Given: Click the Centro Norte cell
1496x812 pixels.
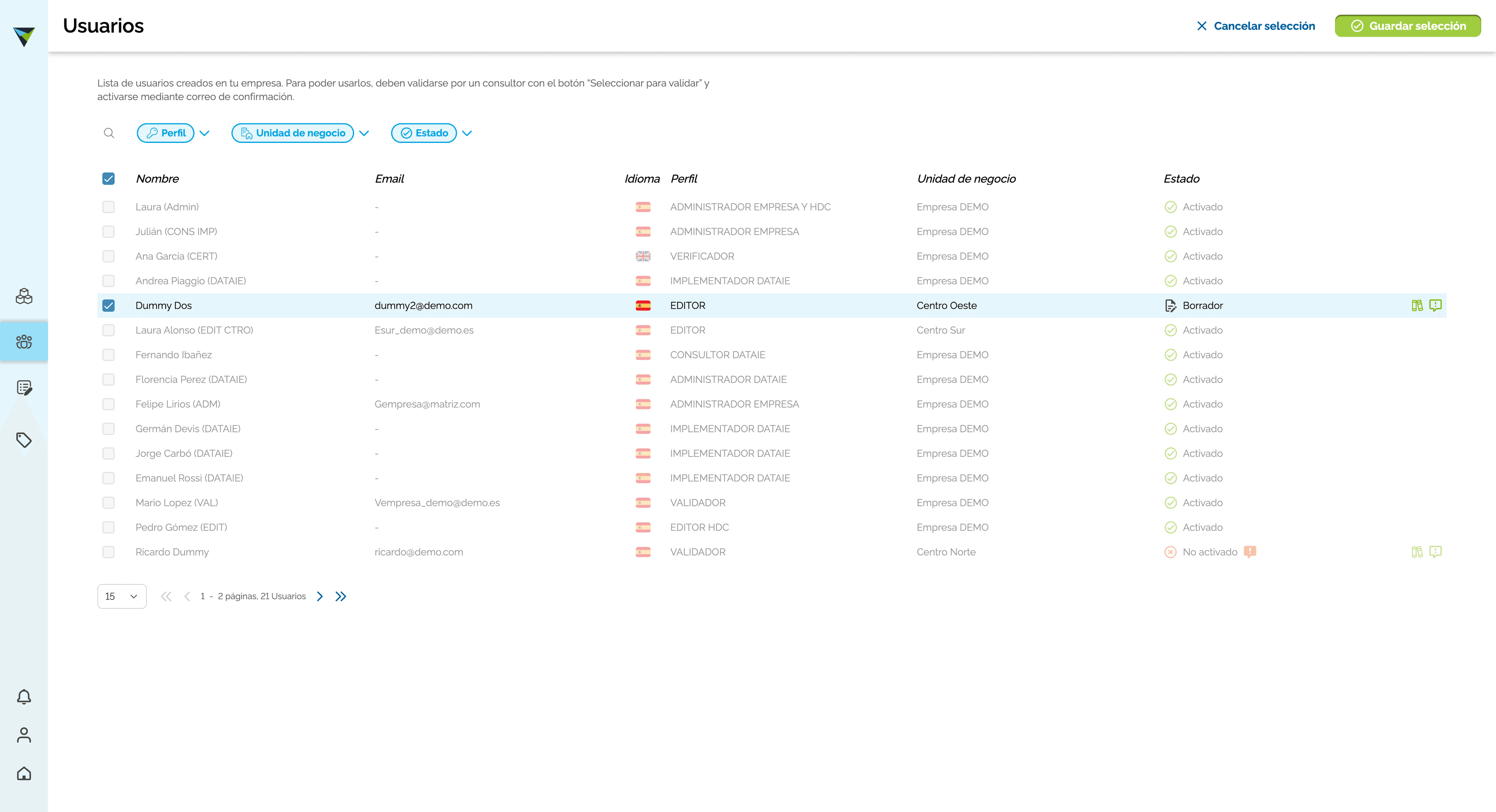Looking at the screenshot, I should pyautogui.click(x=946, y=552).
